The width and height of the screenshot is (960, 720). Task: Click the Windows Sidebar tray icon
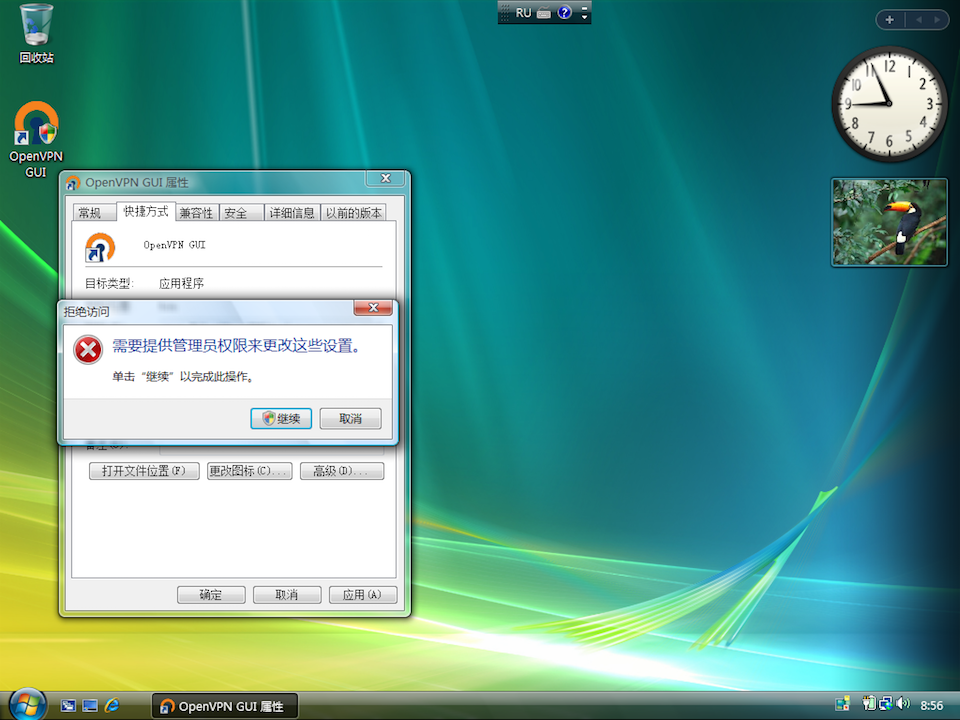(x=842, y=704)
